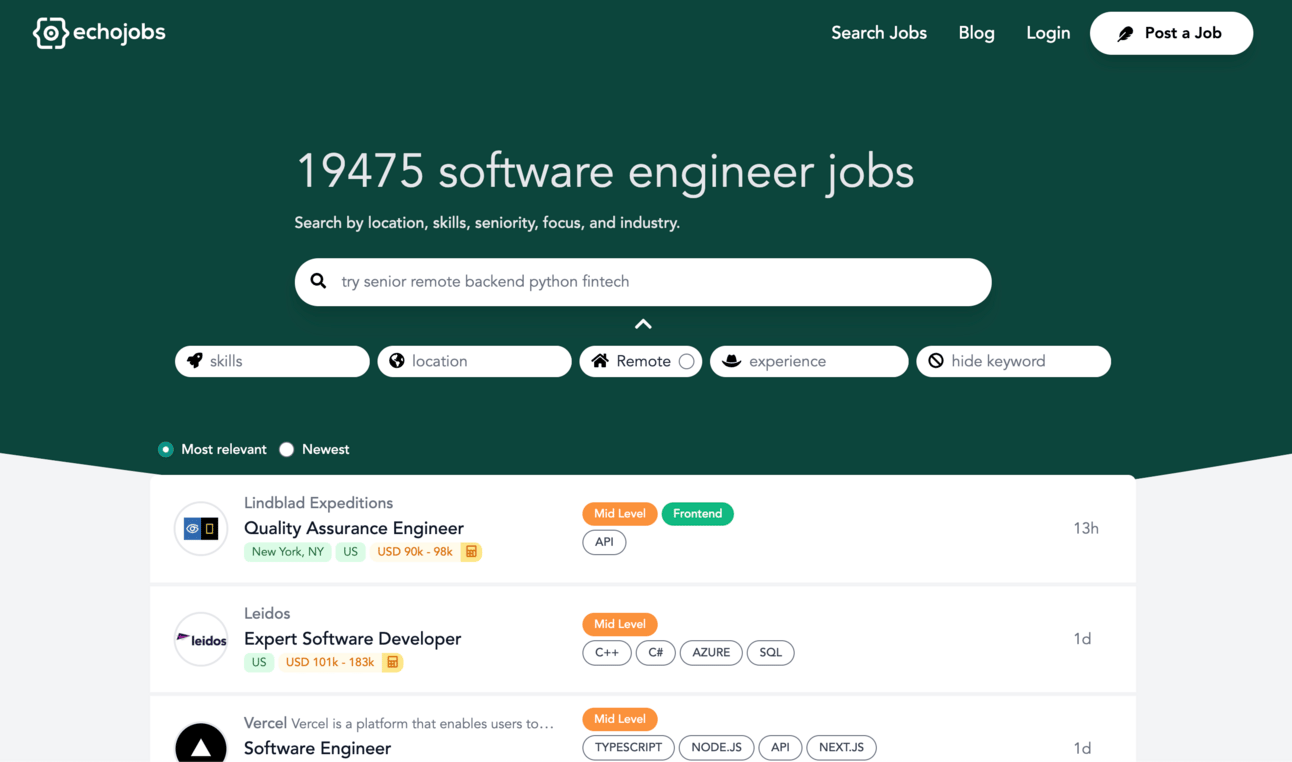
Task: Click the US tag on Lindblad job
Action: [x=350, y=552]
